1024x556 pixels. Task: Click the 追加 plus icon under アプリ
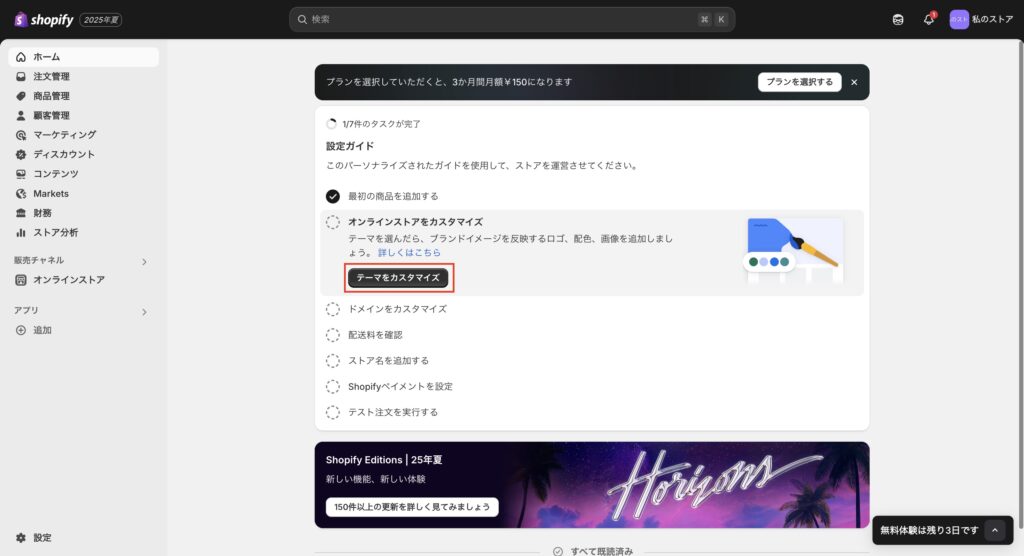[x=21, y=330]
